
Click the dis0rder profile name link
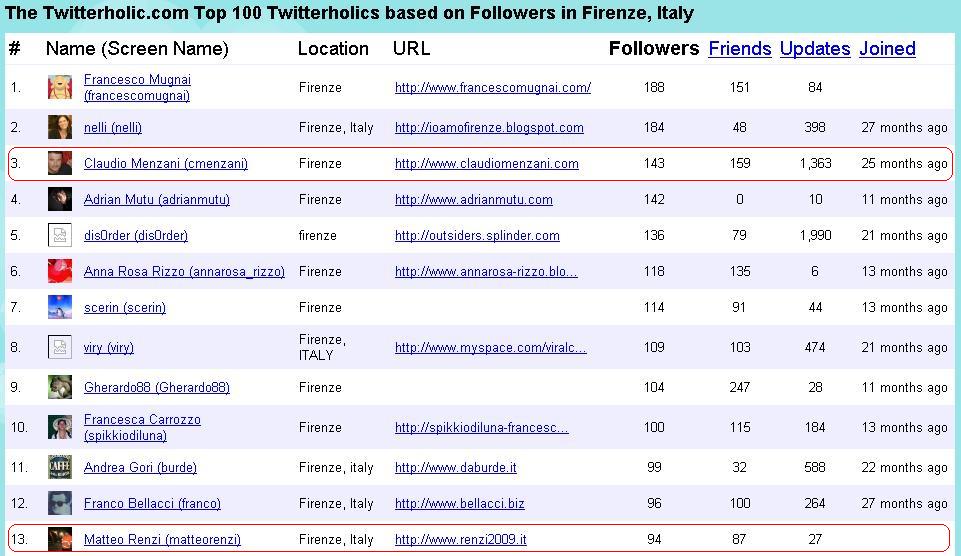pyautogui.click(x=136, y=235)
